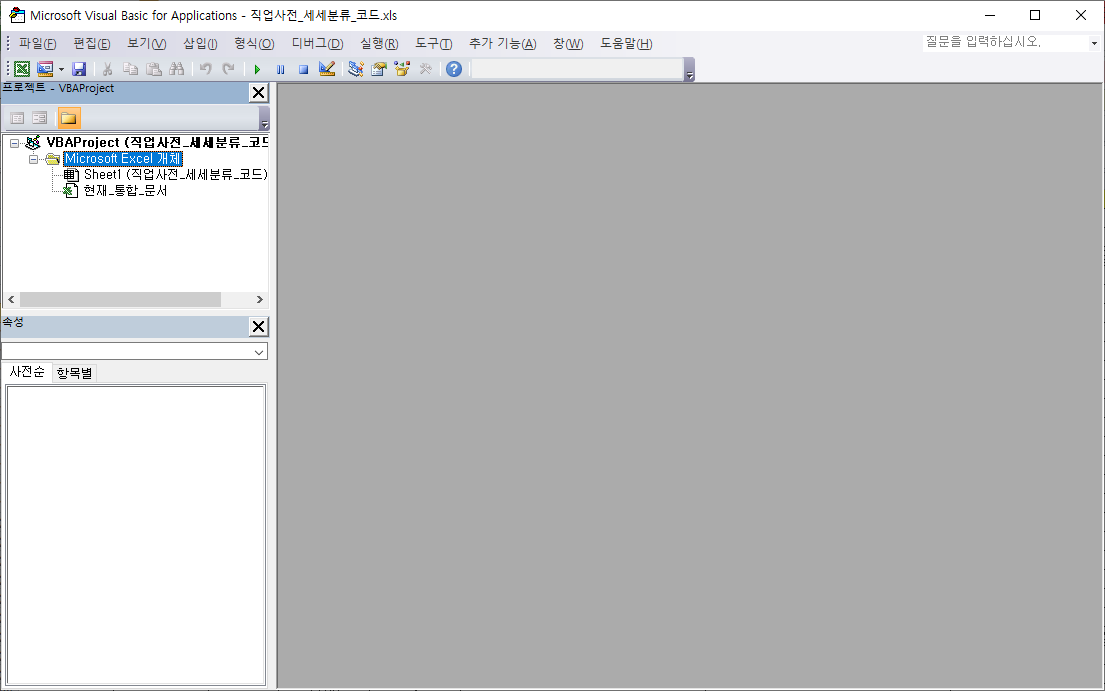The image size is (1105, 691).
Task: Open the 도구(T) menu
Action: click(433, 44)
